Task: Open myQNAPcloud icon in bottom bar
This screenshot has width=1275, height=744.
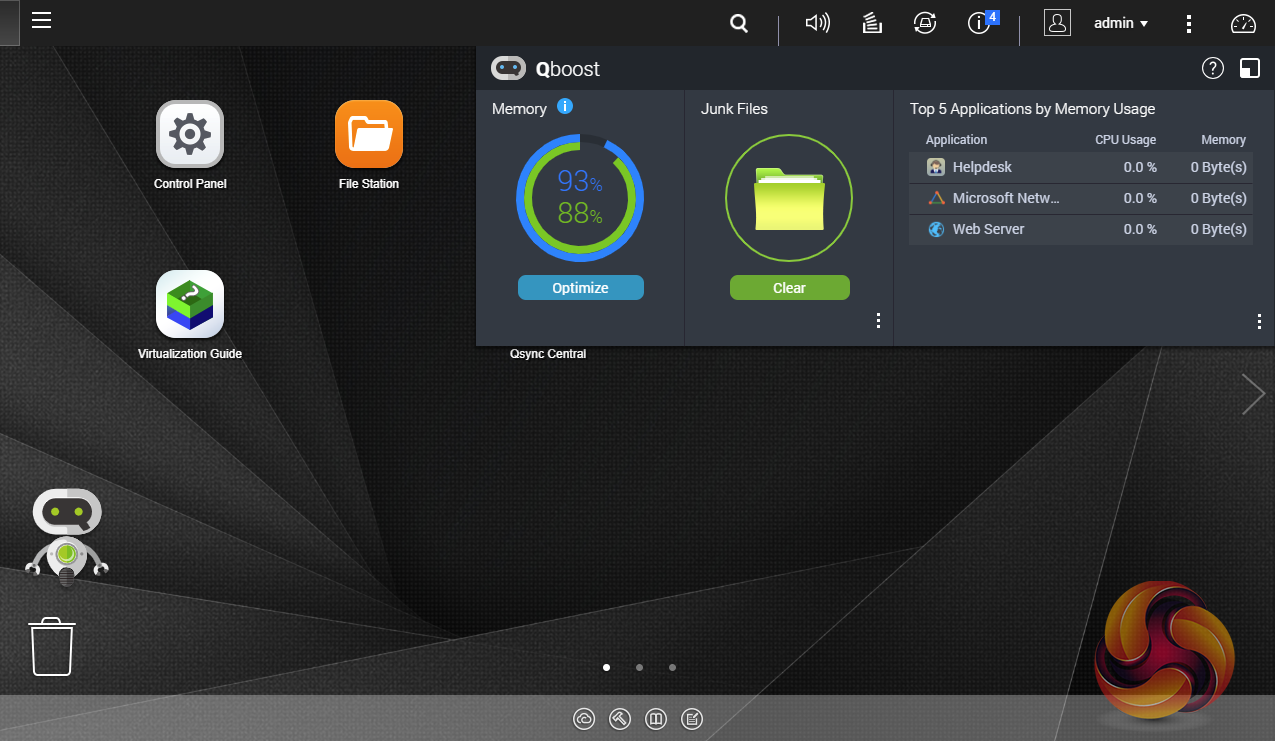Action: pos(585,719)
